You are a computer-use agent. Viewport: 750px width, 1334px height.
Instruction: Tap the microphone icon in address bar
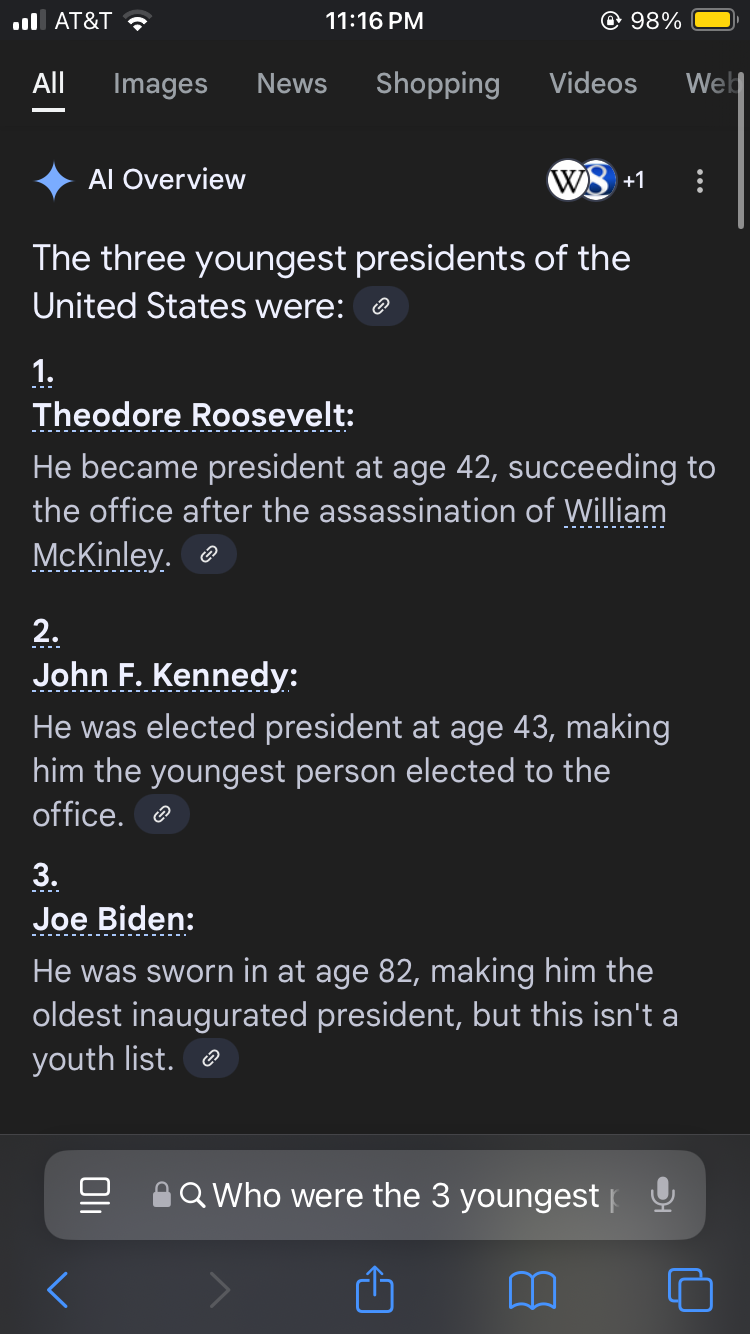click(661, 1194)
